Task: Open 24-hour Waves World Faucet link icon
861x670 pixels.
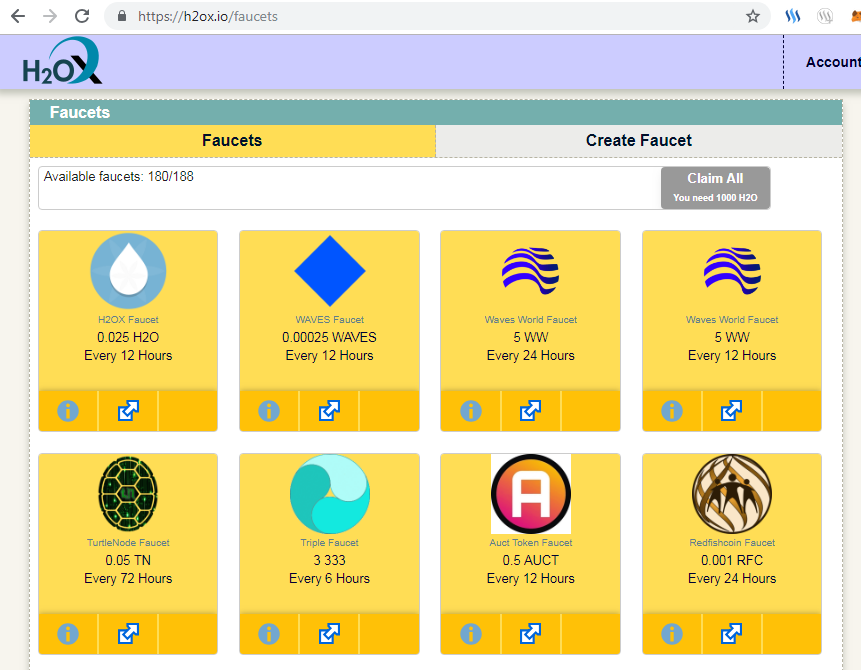Action: pyautogui.click(x=530, y=410)
